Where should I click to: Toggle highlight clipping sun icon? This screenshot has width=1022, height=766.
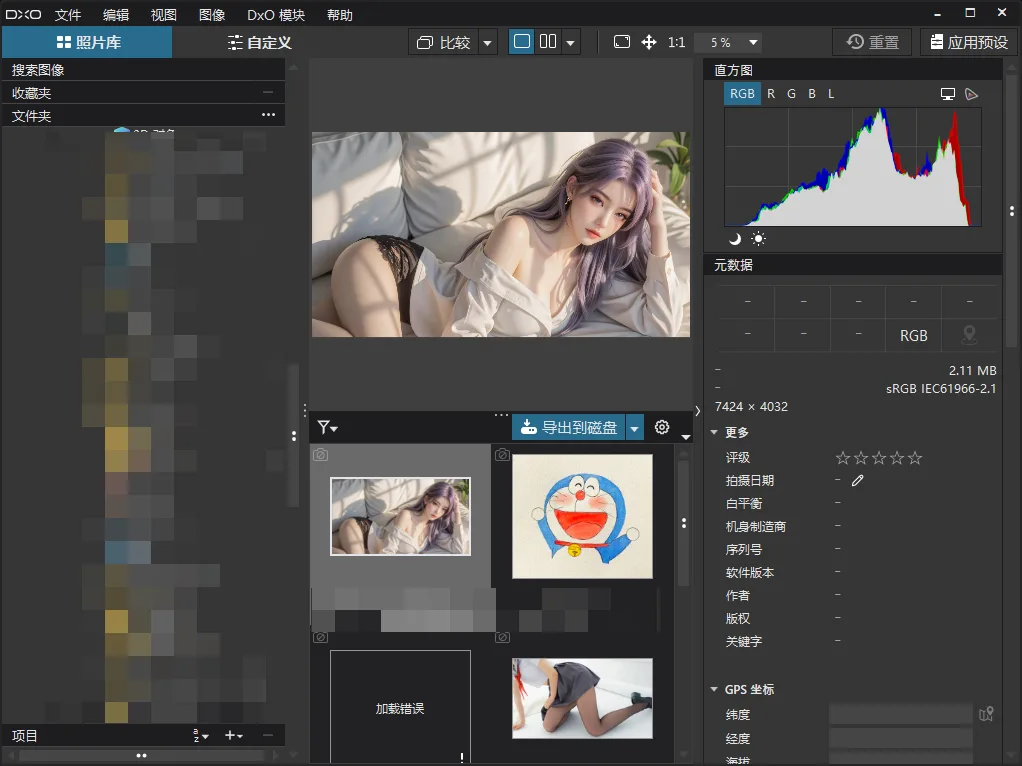[758, 239]
